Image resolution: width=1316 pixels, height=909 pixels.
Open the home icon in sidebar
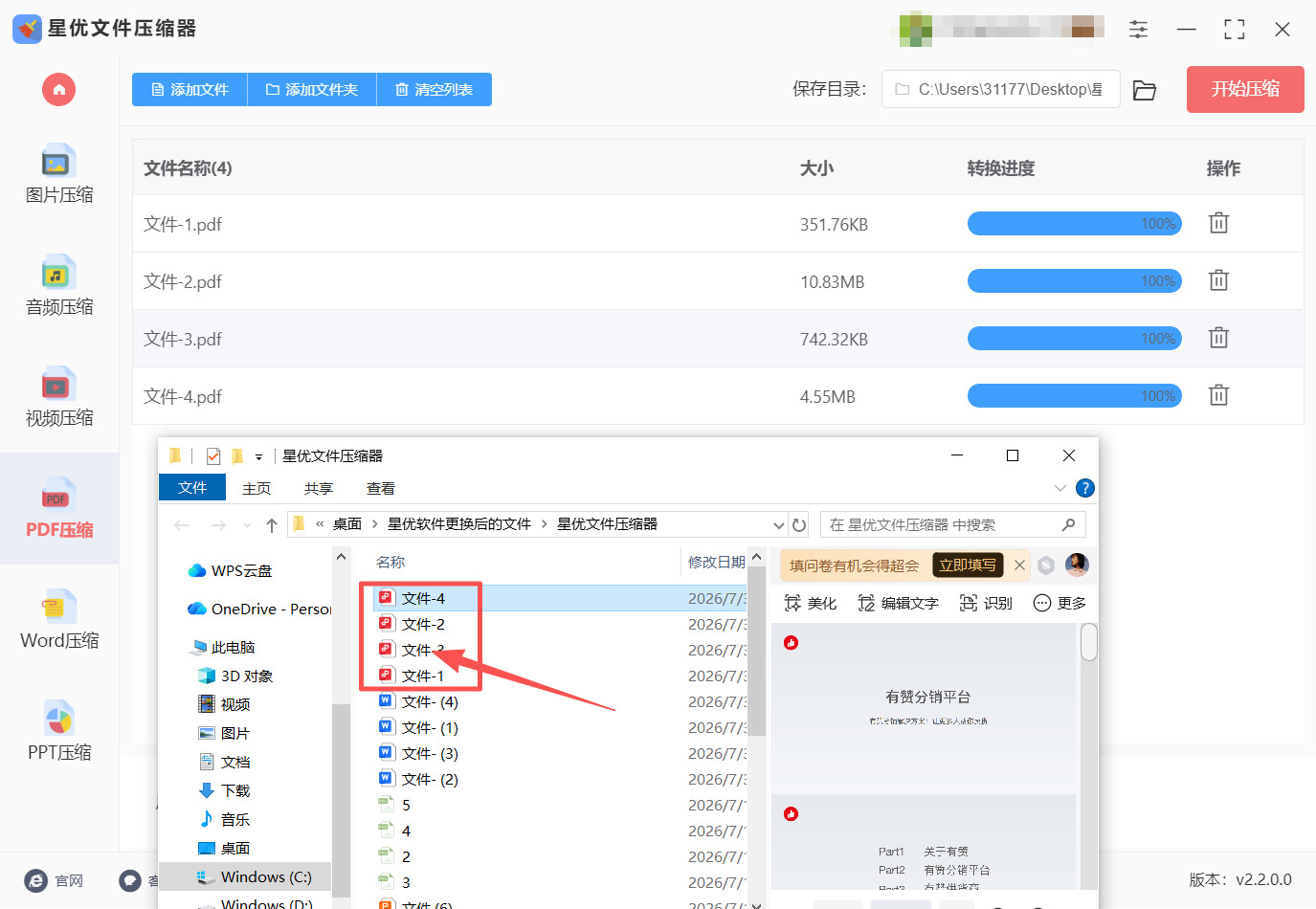tap(58, 90)
